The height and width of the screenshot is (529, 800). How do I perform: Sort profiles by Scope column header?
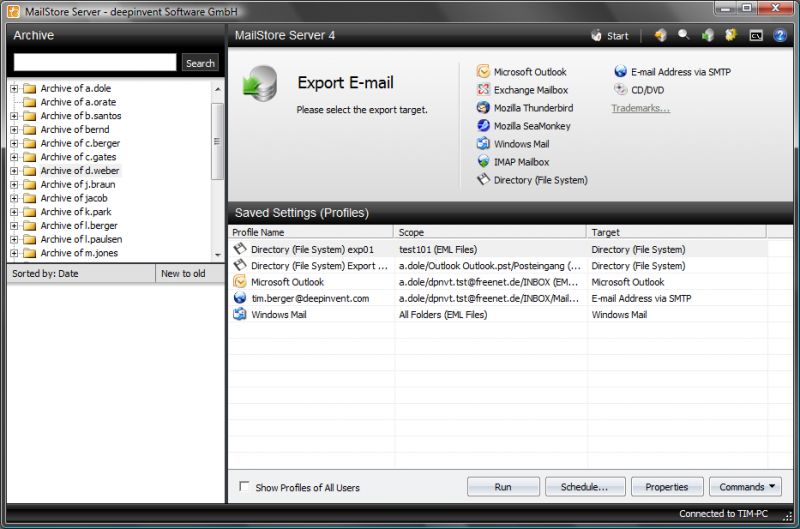pos(490,232)
